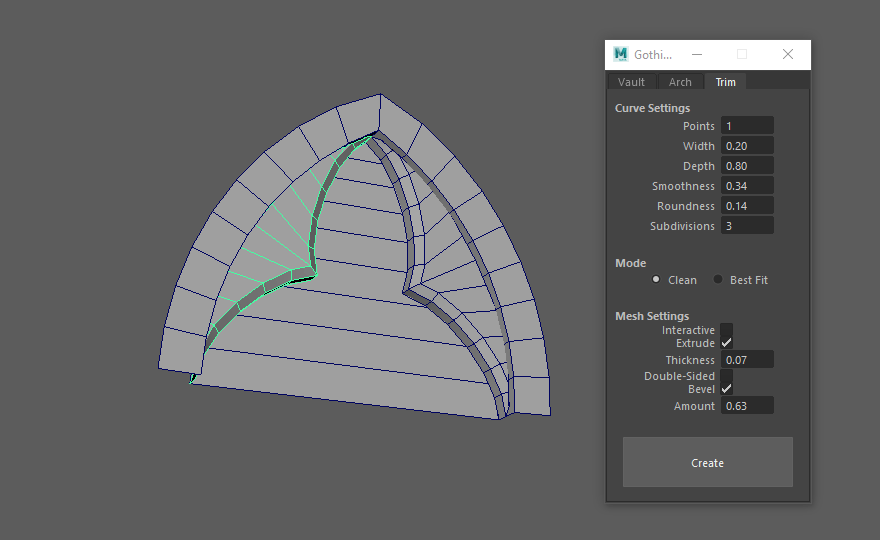
Task: Switch to the Vault tab
Action: click(x=631, y=82)
